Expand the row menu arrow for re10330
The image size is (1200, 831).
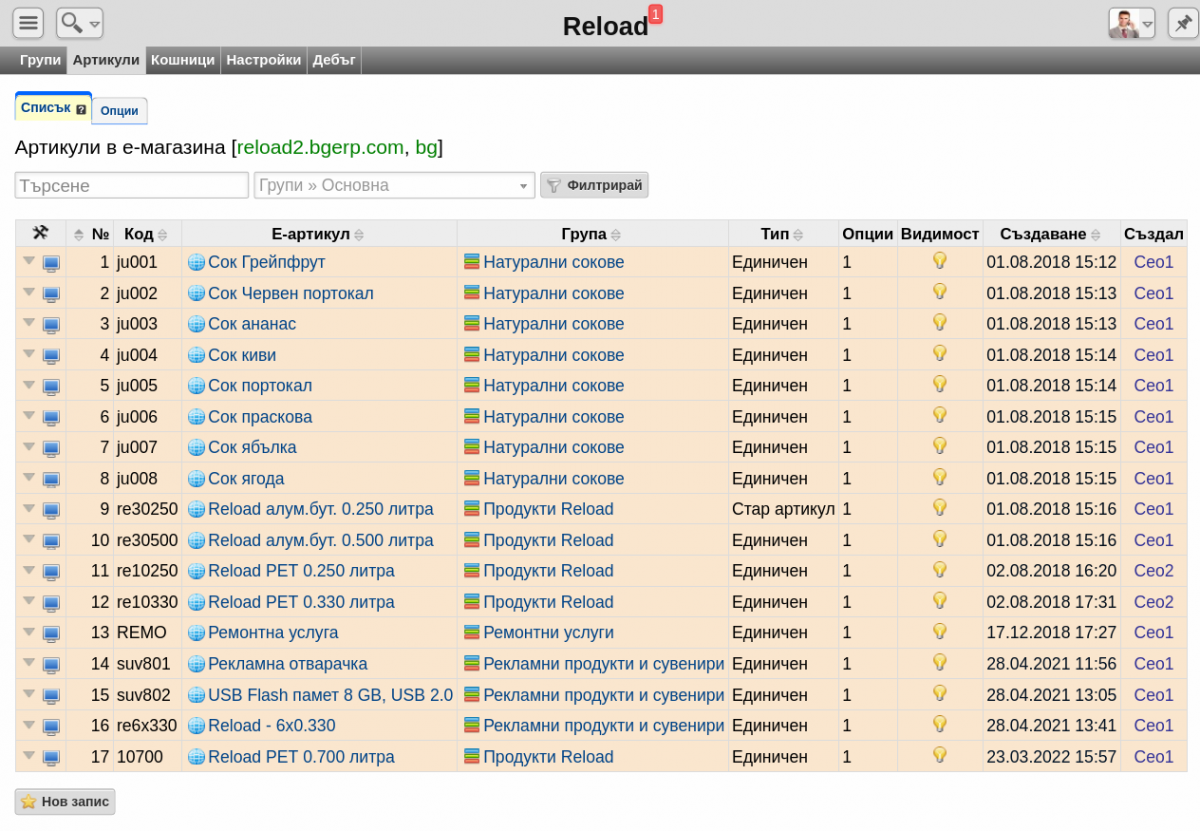click(x=29, y=602)
